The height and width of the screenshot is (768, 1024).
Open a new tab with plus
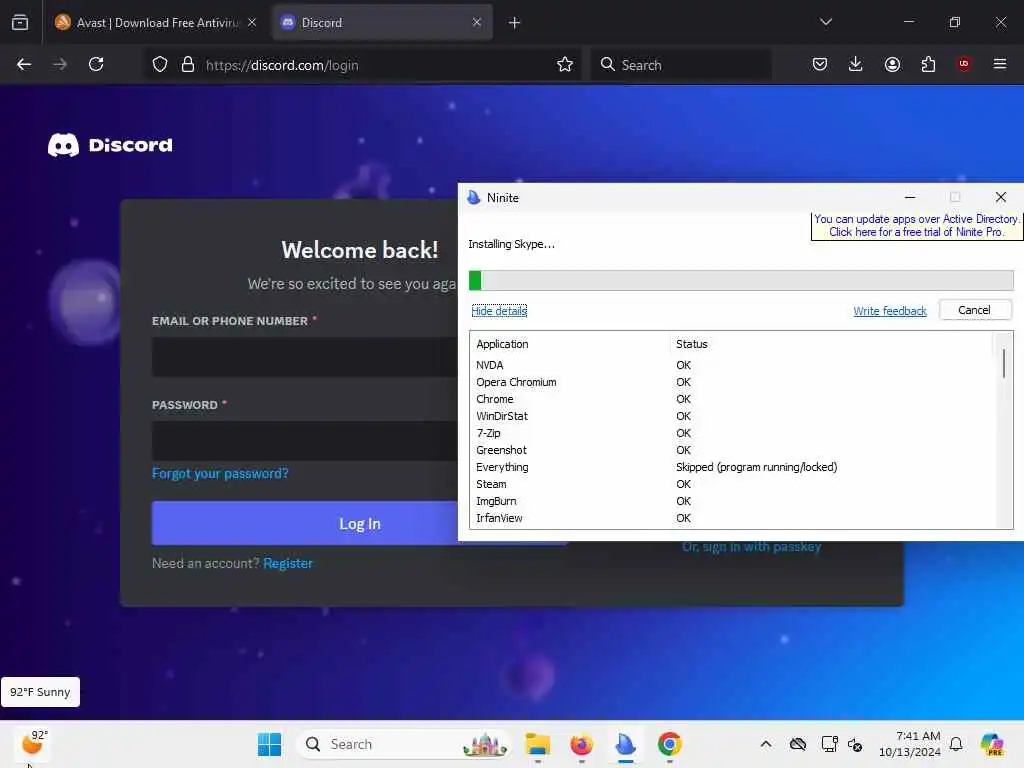(515, 23)
